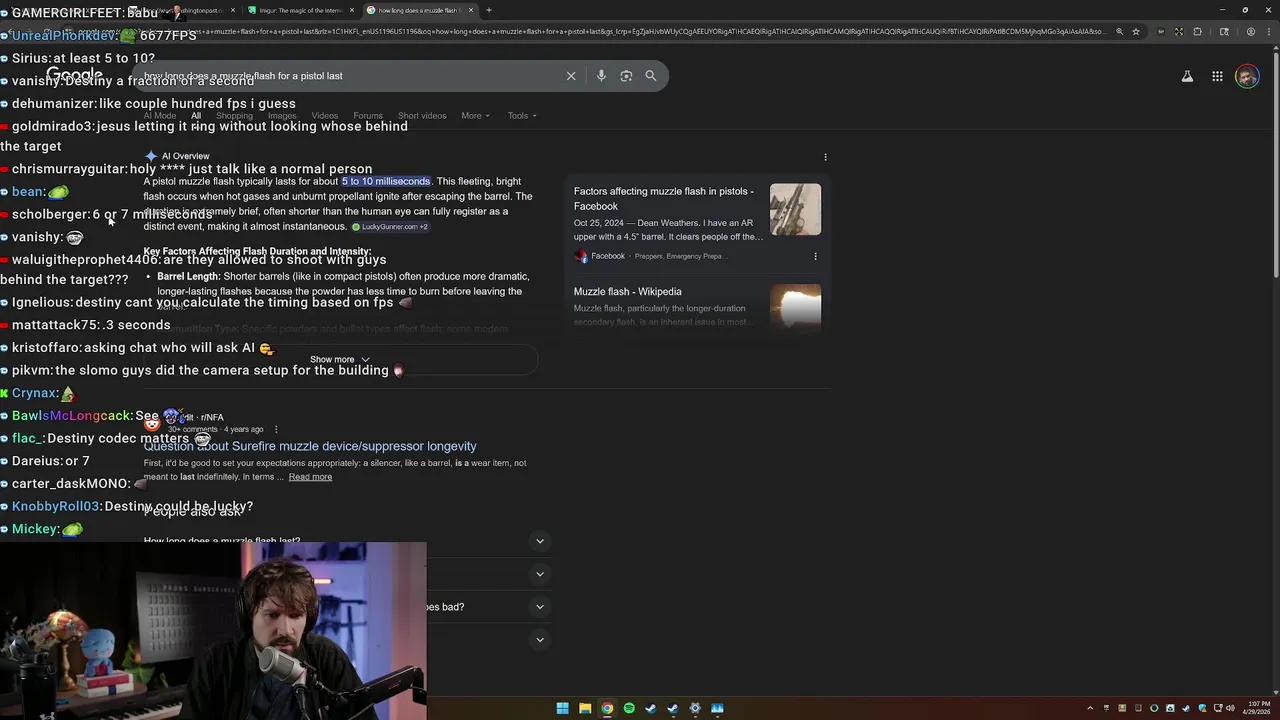This screenshot has width=1280, height=720.
Task: Start voice search via microphone icon
Action: coord(601,76)
